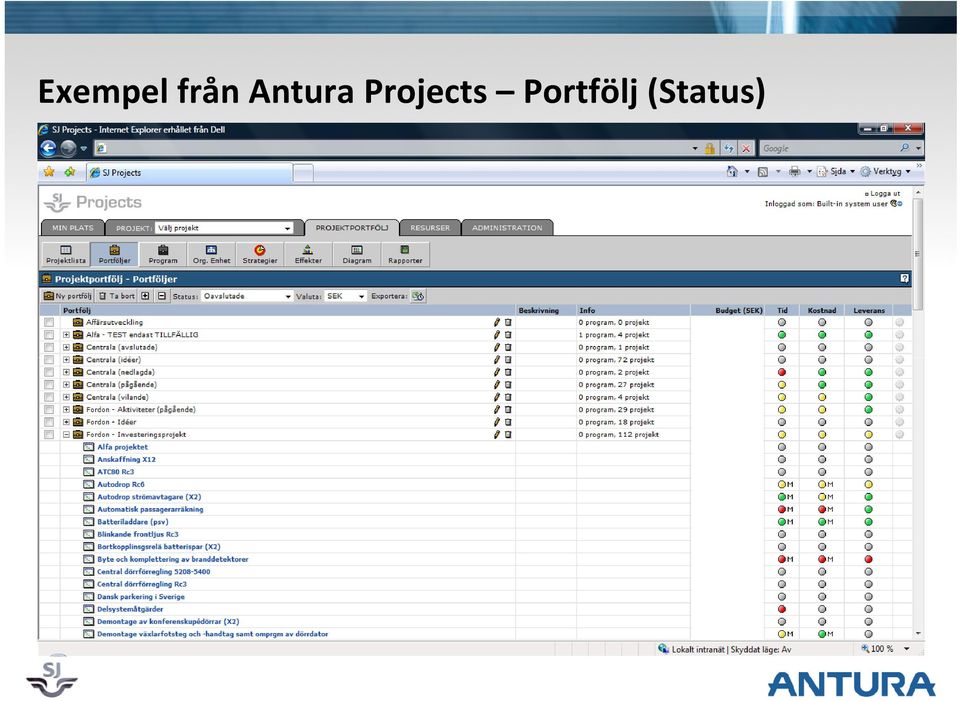The image size is (960, 701).
Task: Switch to the PROJEKTPORTFÖLJ tab
Action: point(352,228)
